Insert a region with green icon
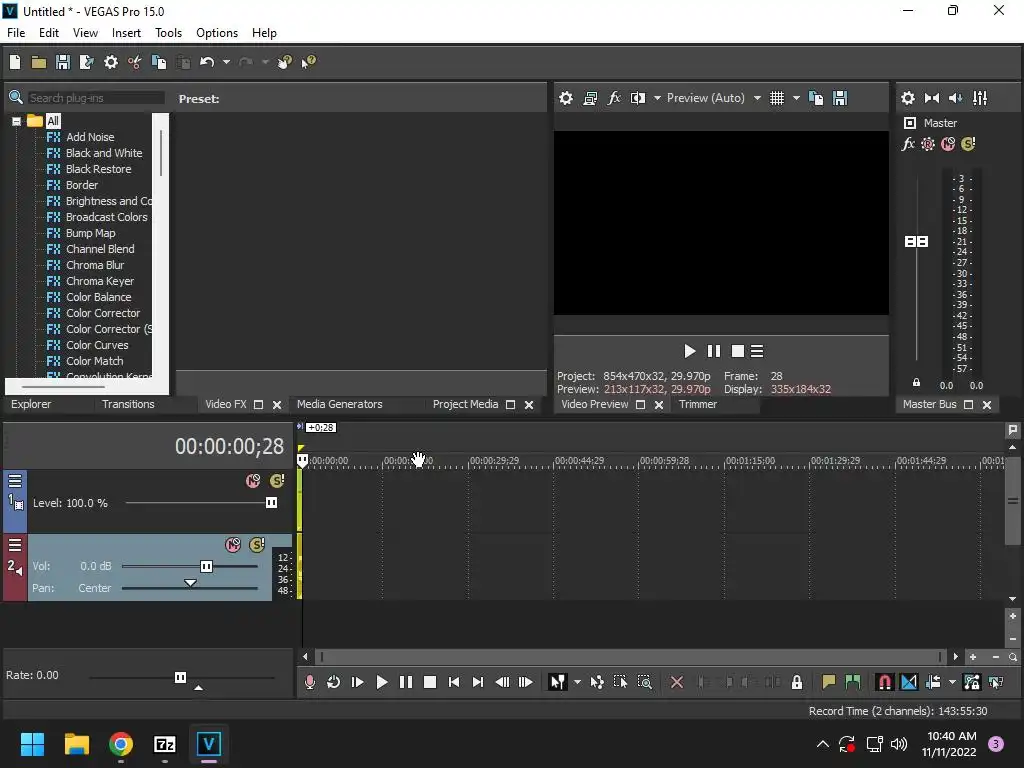Screen dimensions: 1024x768 [x=852, y=682]
